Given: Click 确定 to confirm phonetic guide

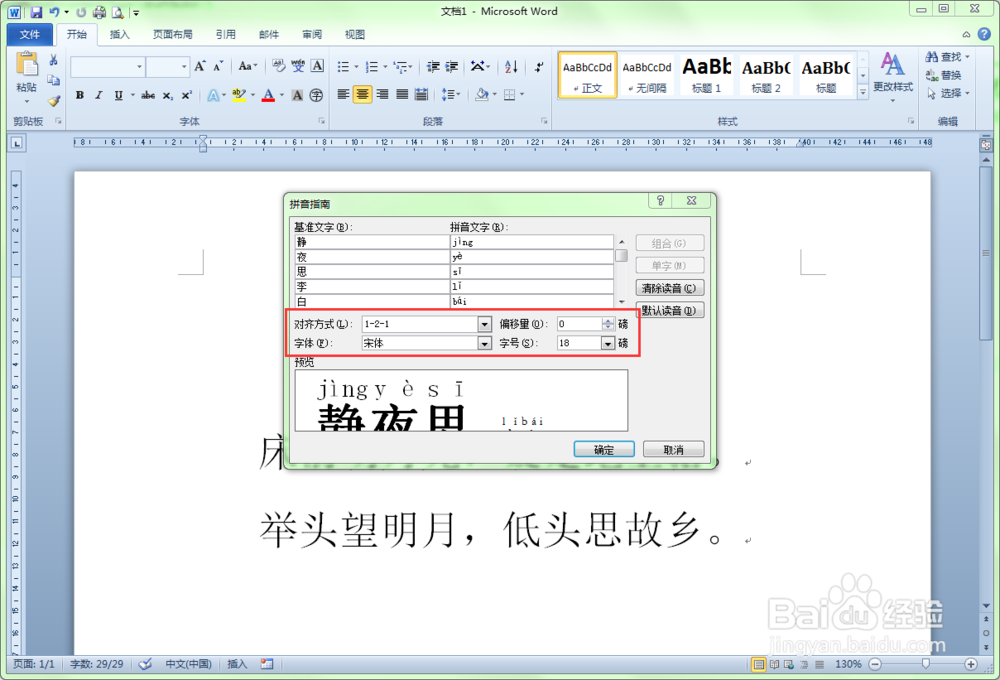Looking at the screenshot, I should [604, 450].
